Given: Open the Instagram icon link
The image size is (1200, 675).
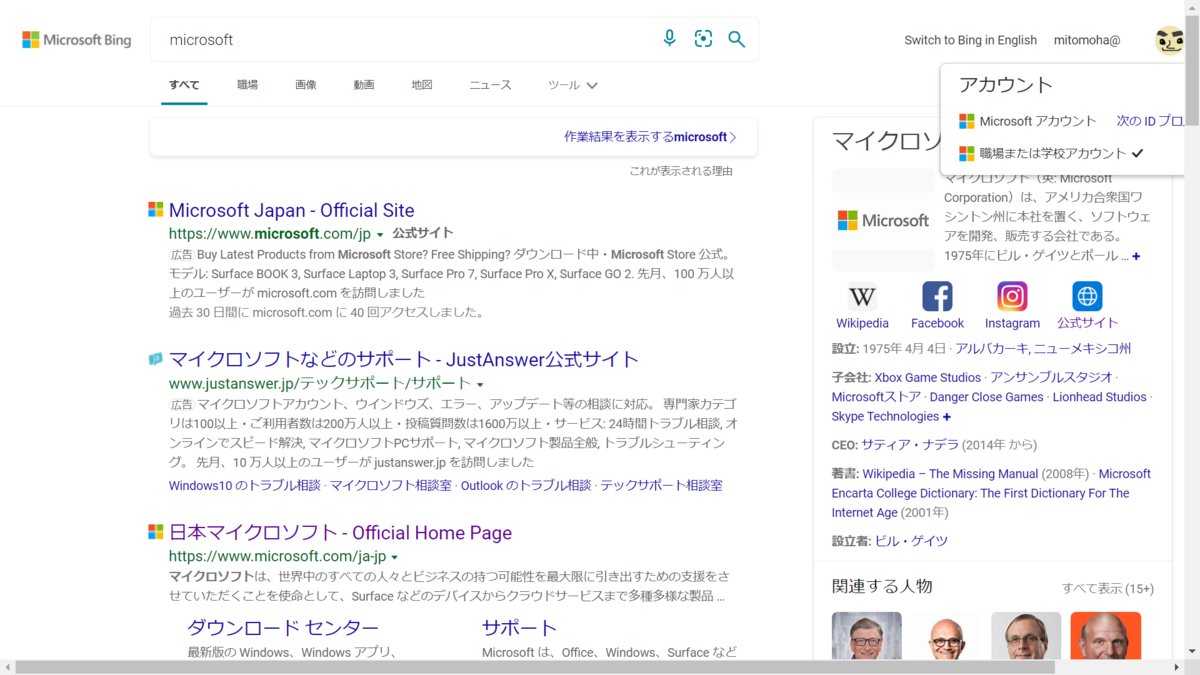Looking at the screenshot, I should pos(1012,297).
